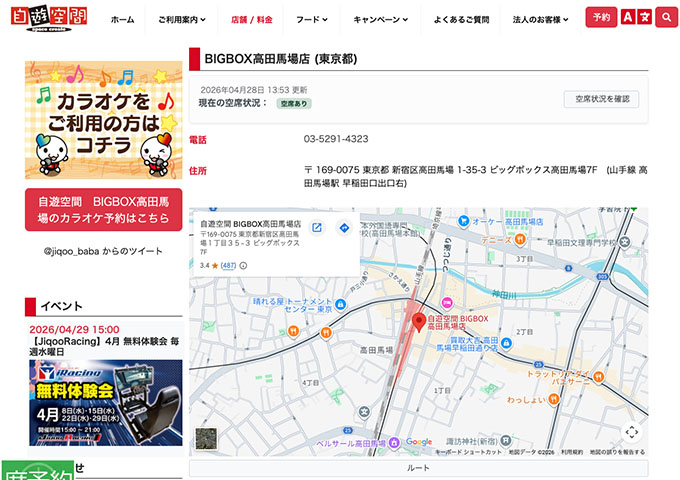Go to ホーム in the navigation

[x=122, y=20]
